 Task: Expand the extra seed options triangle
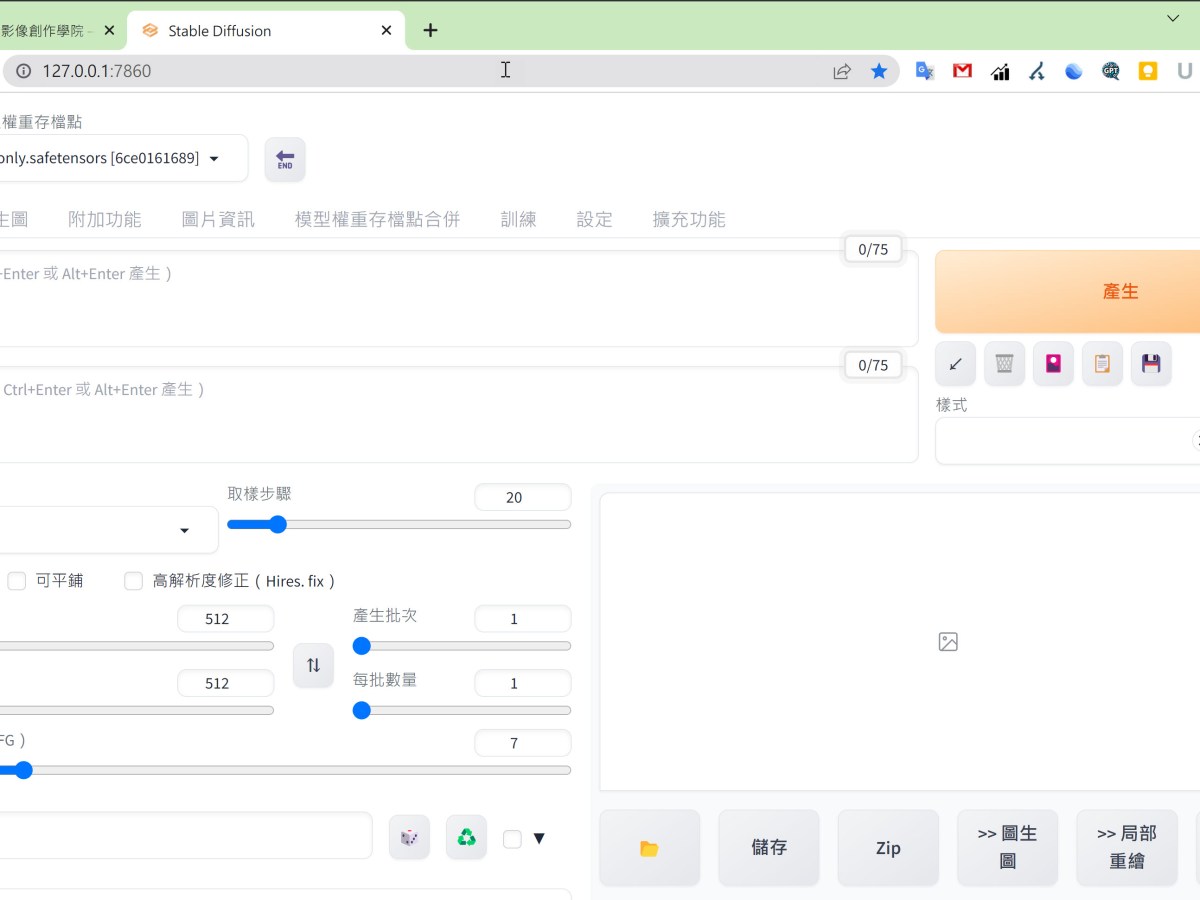click(x=539, y=838)
